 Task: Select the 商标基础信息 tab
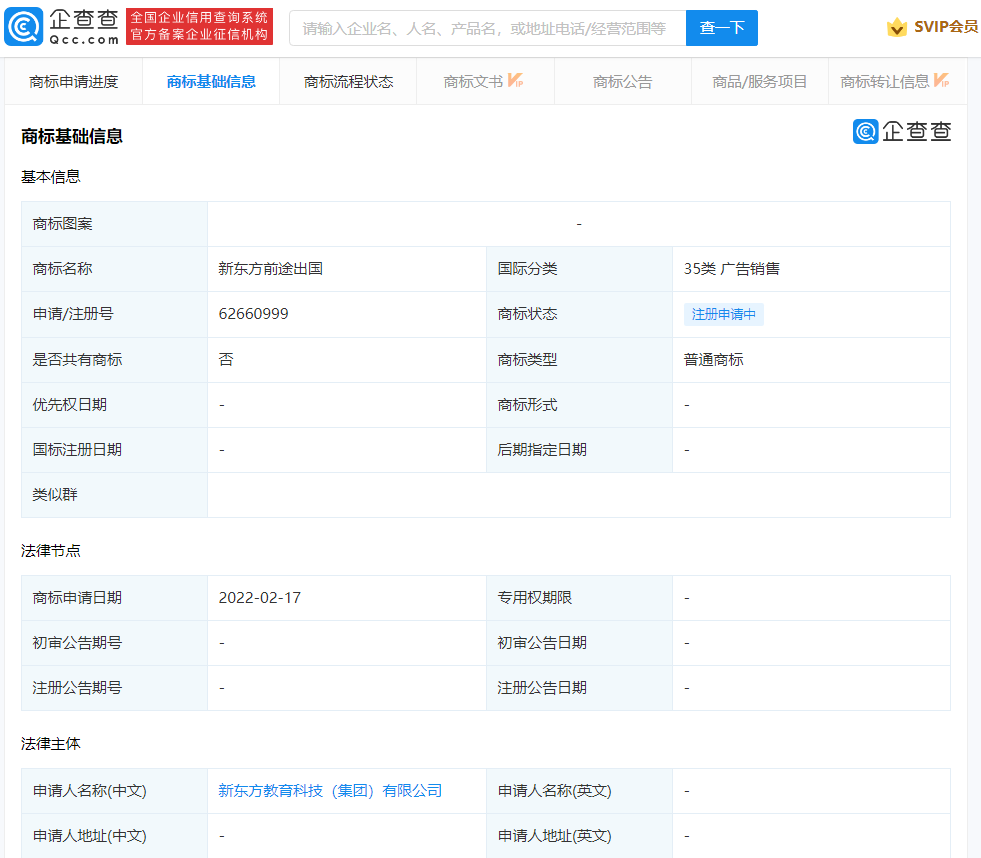click(x=211, y=81)
